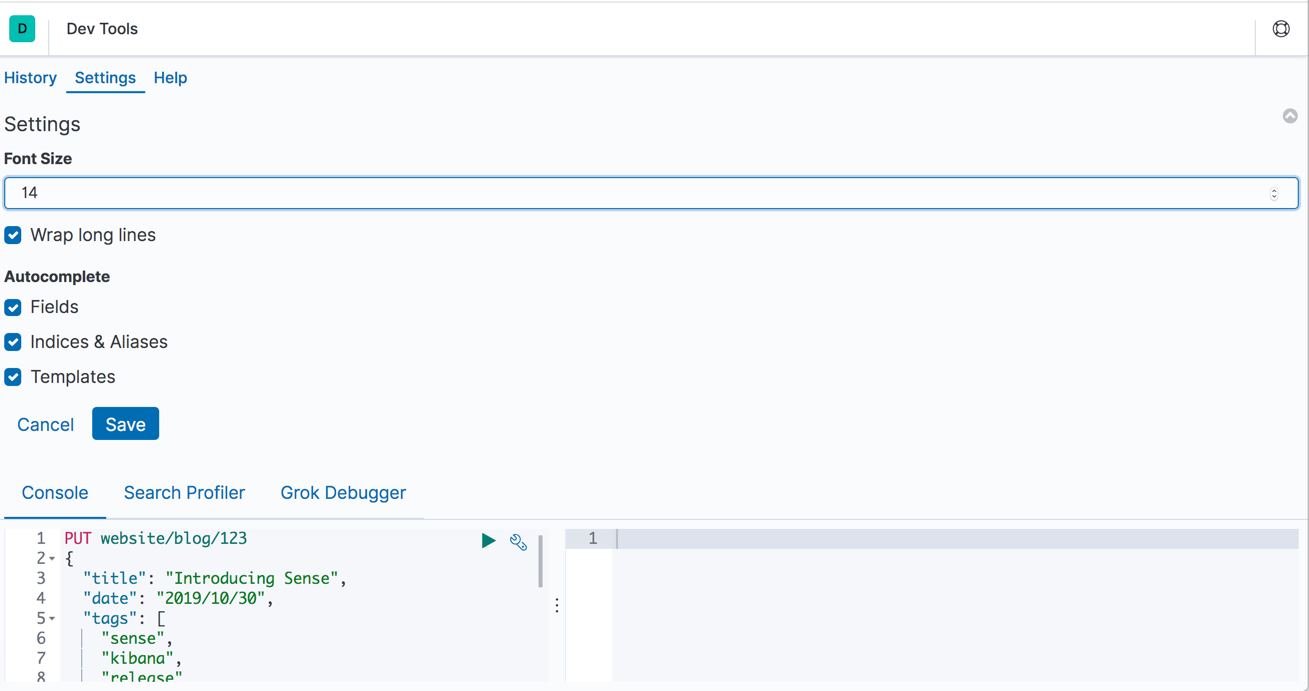This screenshot has height=691, width=1309.
Task: Open the History tab
Action: pos(30,78)
